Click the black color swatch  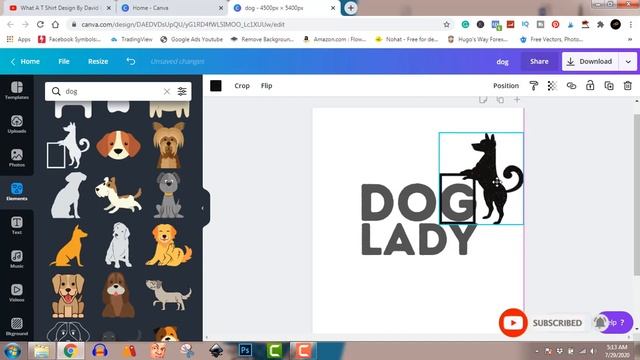point(216,86)
